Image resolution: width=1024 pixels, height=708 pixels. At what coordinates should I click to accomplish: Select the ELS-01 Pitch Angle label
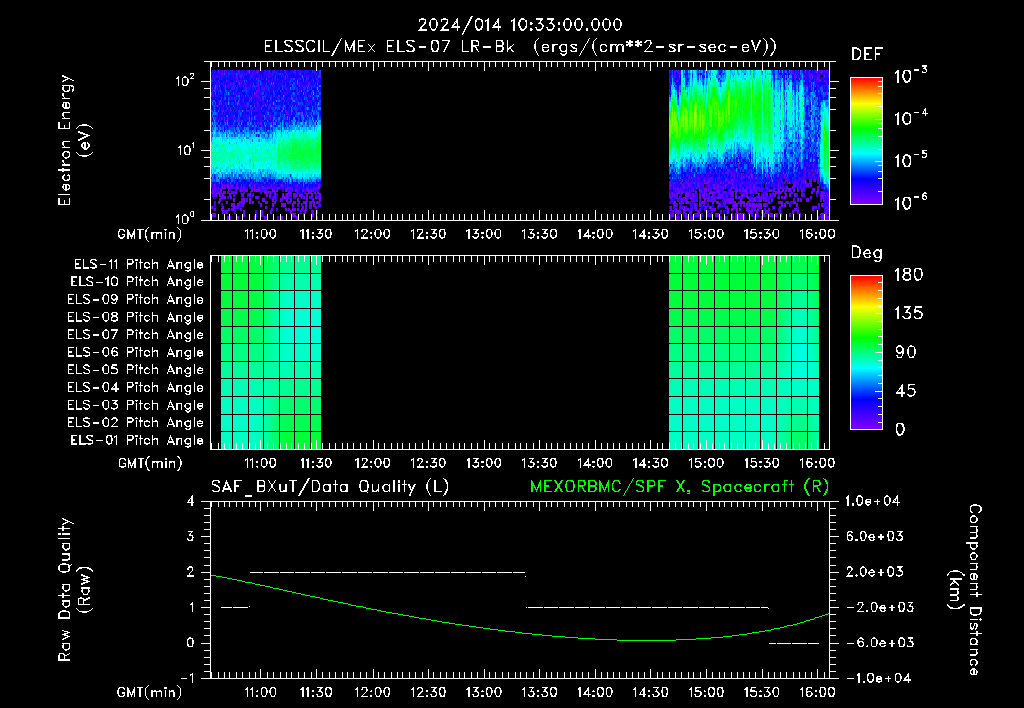(137, 440)
